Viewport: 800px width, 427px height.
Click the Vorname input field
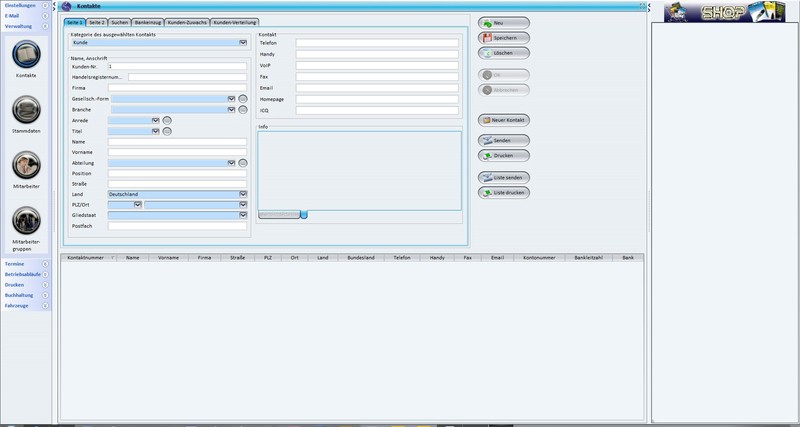pyautogui.click(x=177, y=152)
